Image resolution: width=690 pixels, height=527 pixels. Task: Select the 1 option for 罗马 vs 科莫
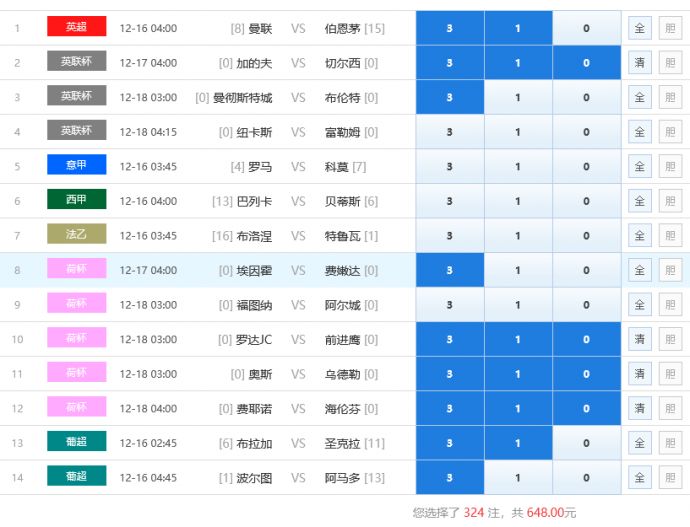coord(517,166)
